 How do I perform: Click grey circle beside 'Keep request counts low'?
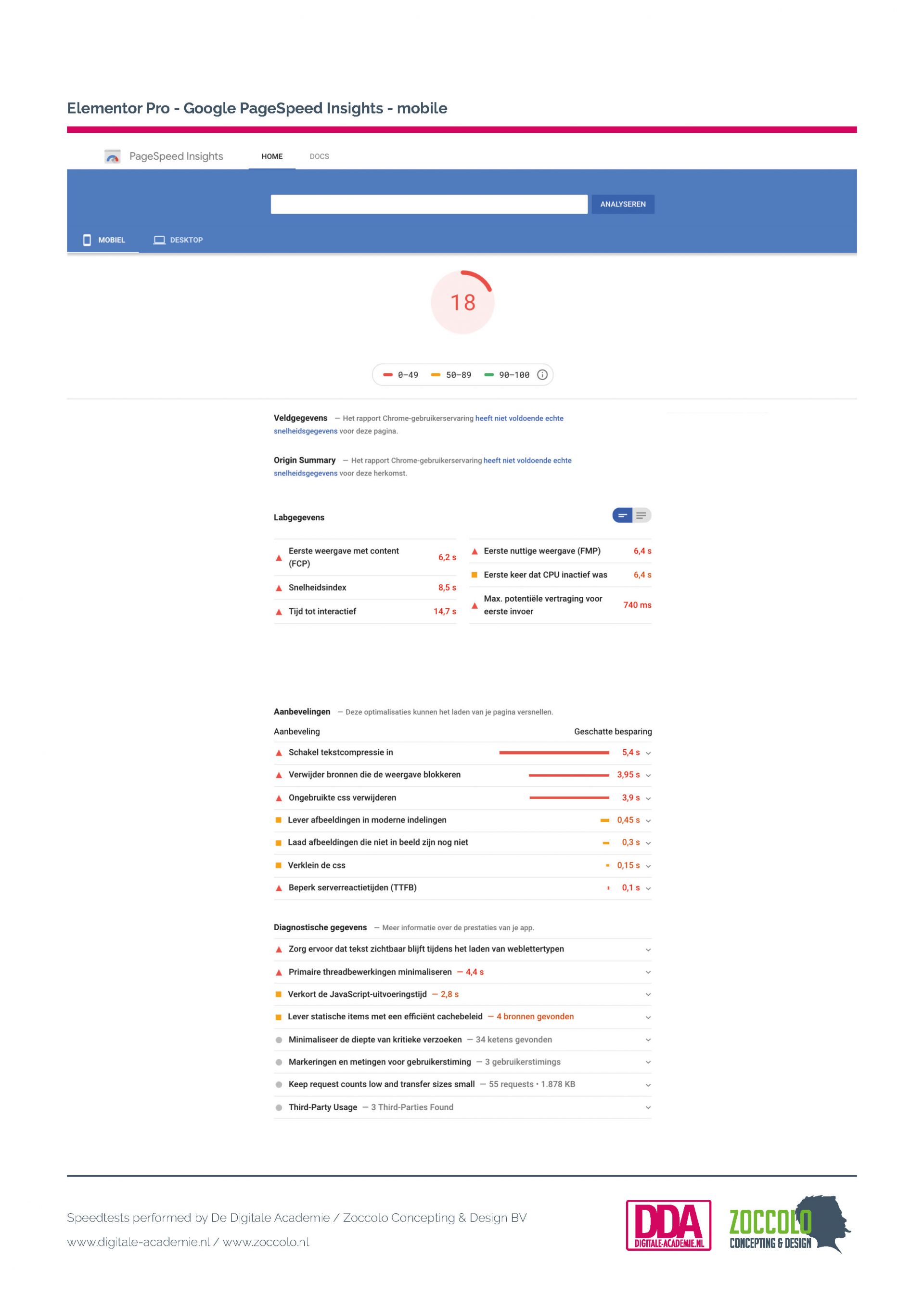pyautogui.click(x=279, y=1085)
